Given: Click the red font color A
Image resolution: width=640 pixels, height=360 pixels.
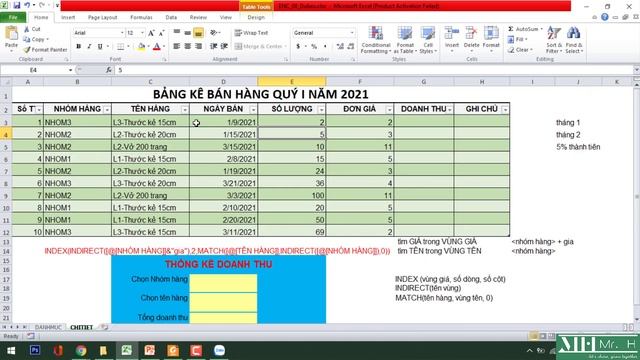Looking at the screenshot, I should coord(157,47).
